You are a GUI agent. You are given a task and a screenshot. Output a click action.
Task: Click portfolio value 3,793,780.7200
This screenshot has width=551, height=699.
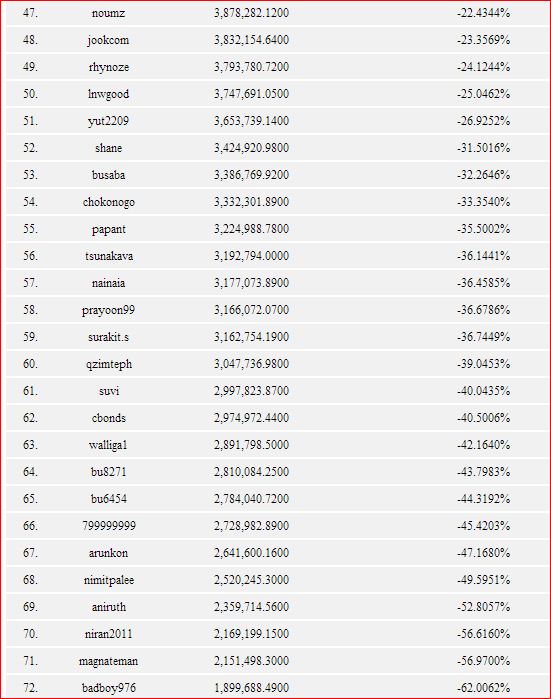(251, 67)
